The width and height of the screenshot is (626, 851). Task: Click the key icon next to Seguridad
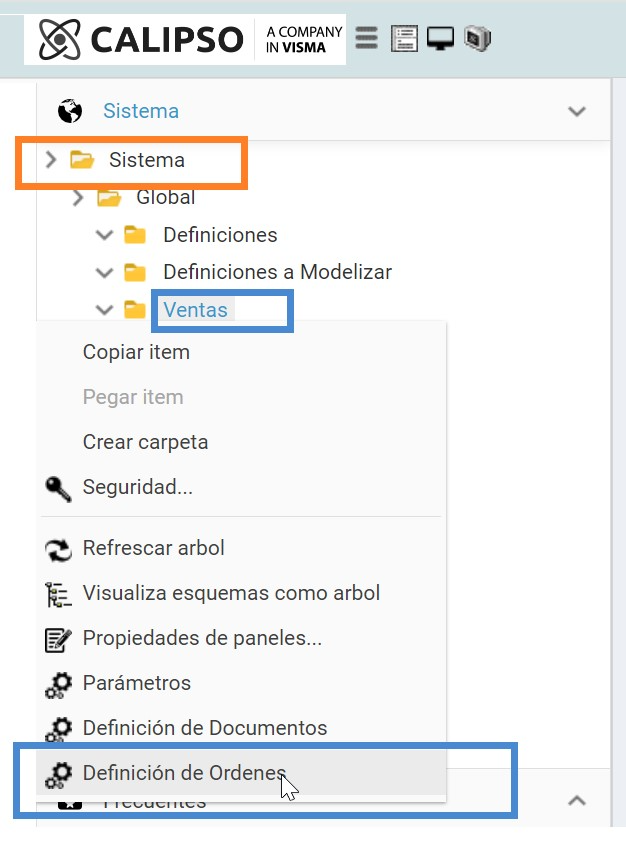pyautogui.click(x=58, y=488)
